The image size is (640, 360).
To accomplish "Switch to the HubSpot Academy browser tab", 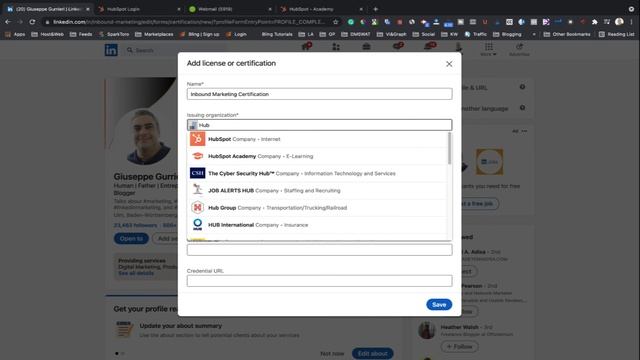I will [x=321, y=9].
